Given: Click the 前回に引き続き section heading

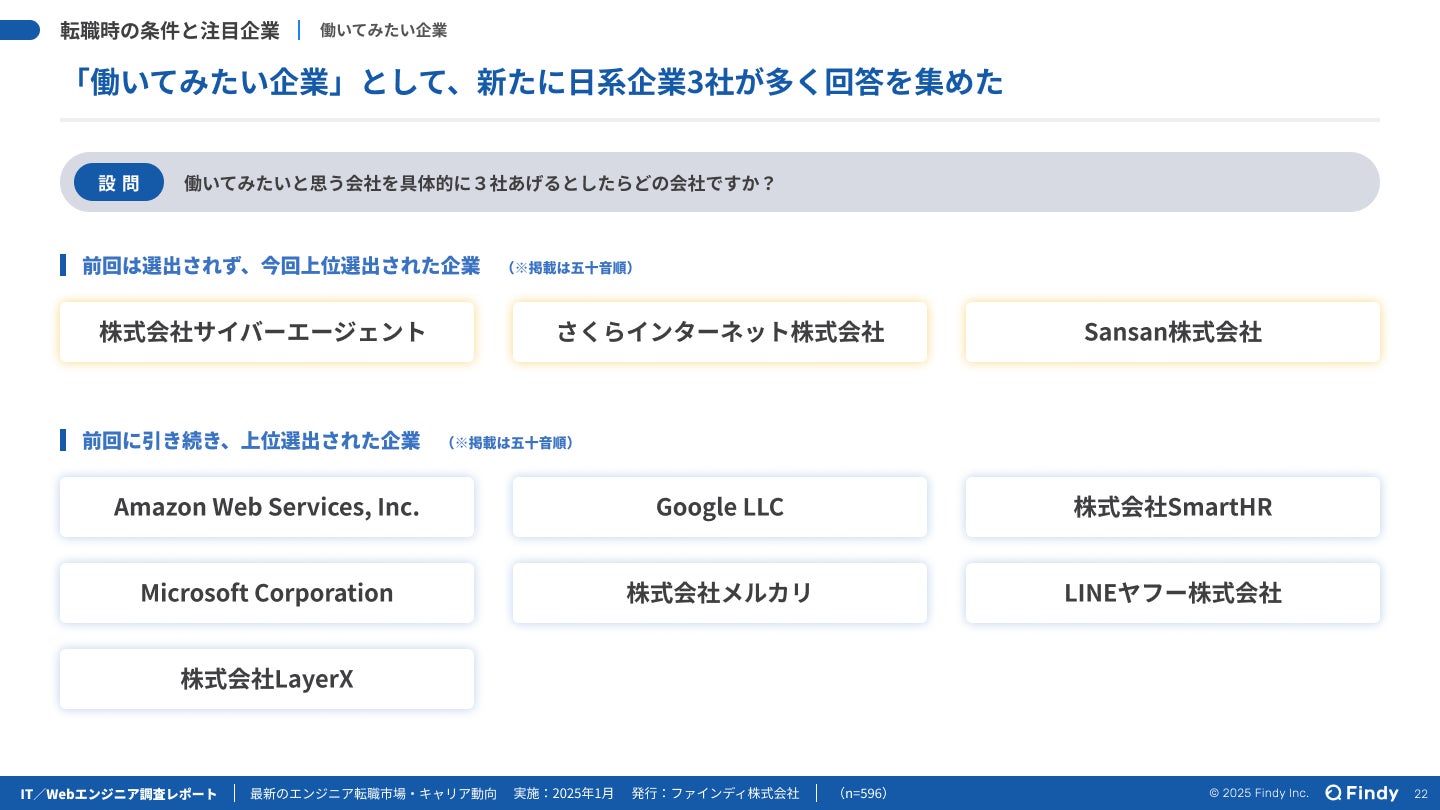Looking at the screenshot, I should 251,441.
